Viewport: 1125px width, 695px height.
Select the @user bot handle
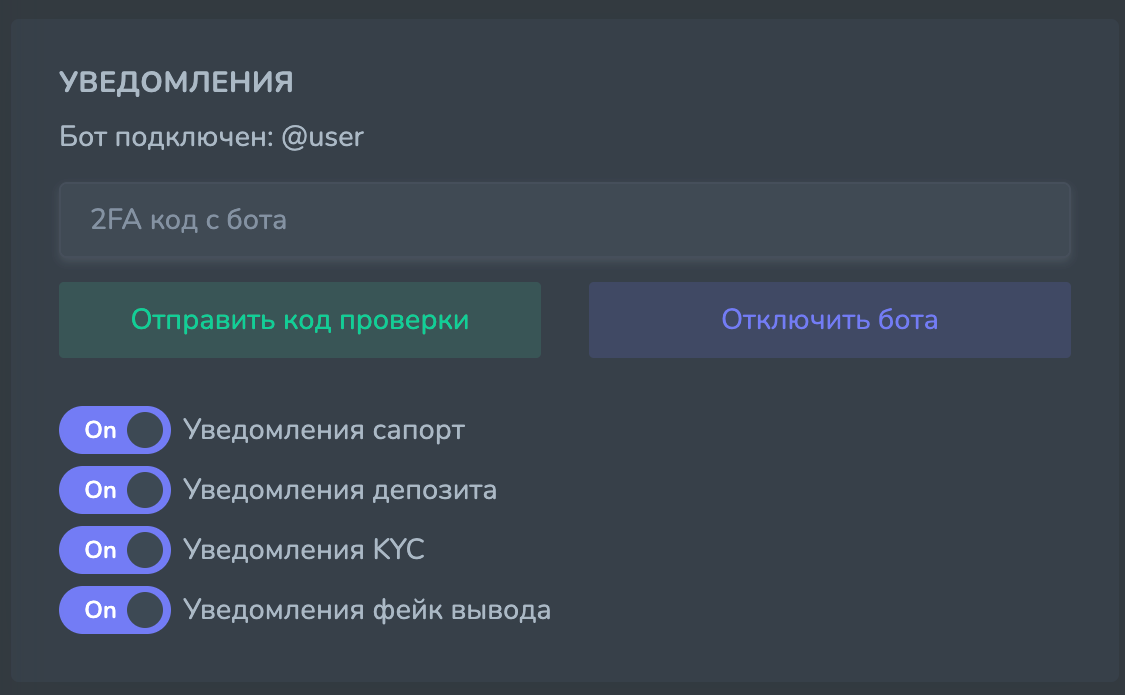pyautogui.click(x=322, y=136)
